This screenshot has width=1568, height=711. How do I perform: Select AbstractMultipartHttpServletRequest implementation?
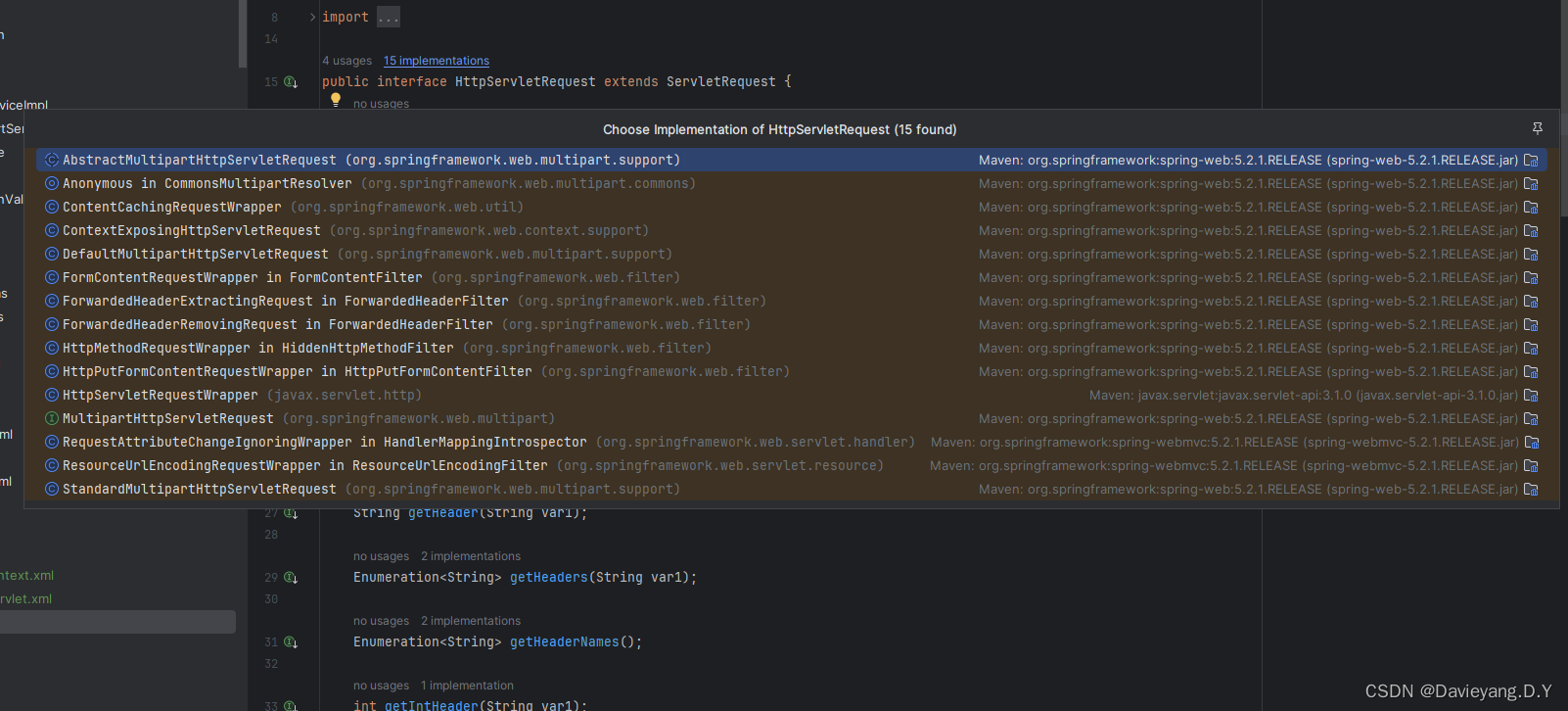(x=792, y=161)
